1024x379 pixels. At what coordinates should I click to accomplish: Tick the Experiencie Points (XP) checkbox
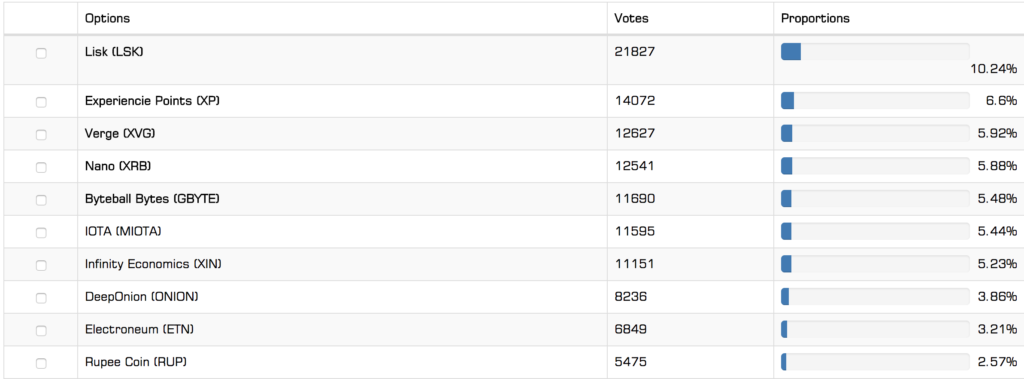pyautogui.click(x=40, y=102)
